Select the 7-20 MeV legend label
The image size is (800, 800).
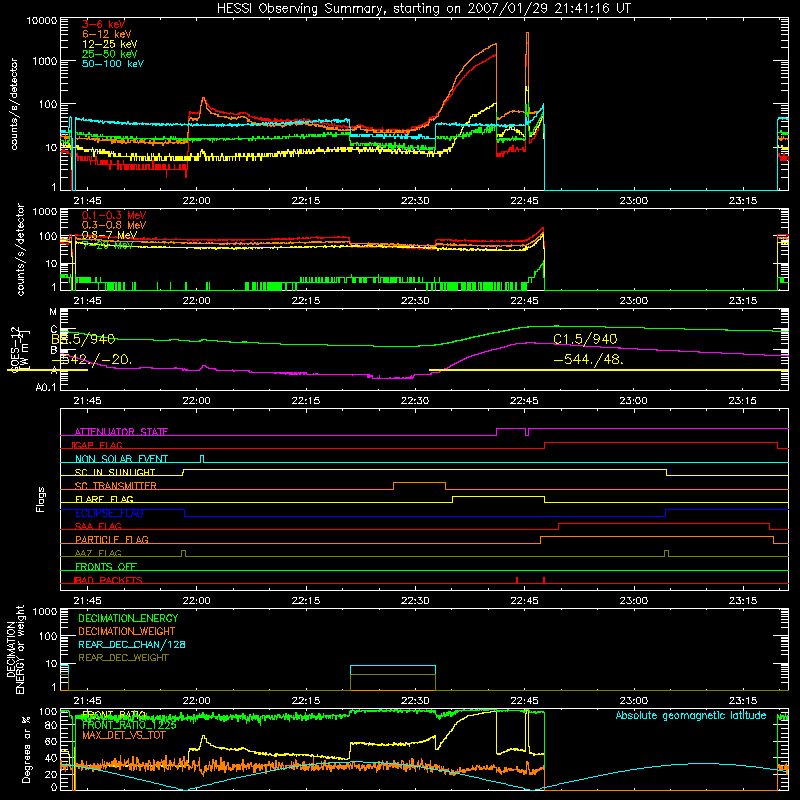[107, 245]
